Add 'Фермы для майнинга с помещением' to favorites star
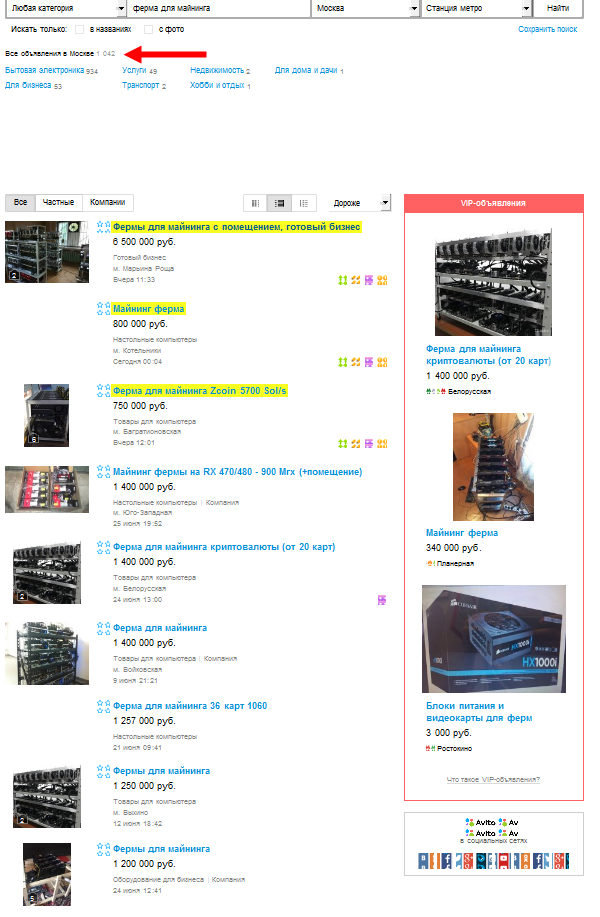This screenshot has height=917, width=600. (x=103, y=226)
